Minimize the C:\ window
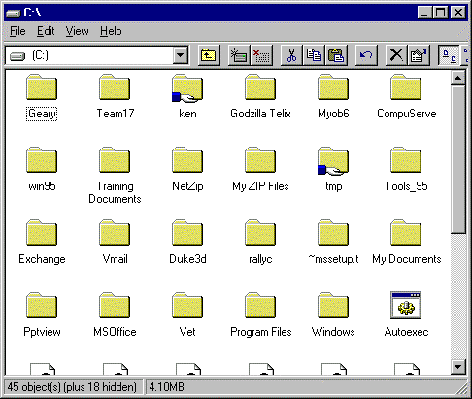Viewport: 472px width, 399px height. click(x=425, y=13)
